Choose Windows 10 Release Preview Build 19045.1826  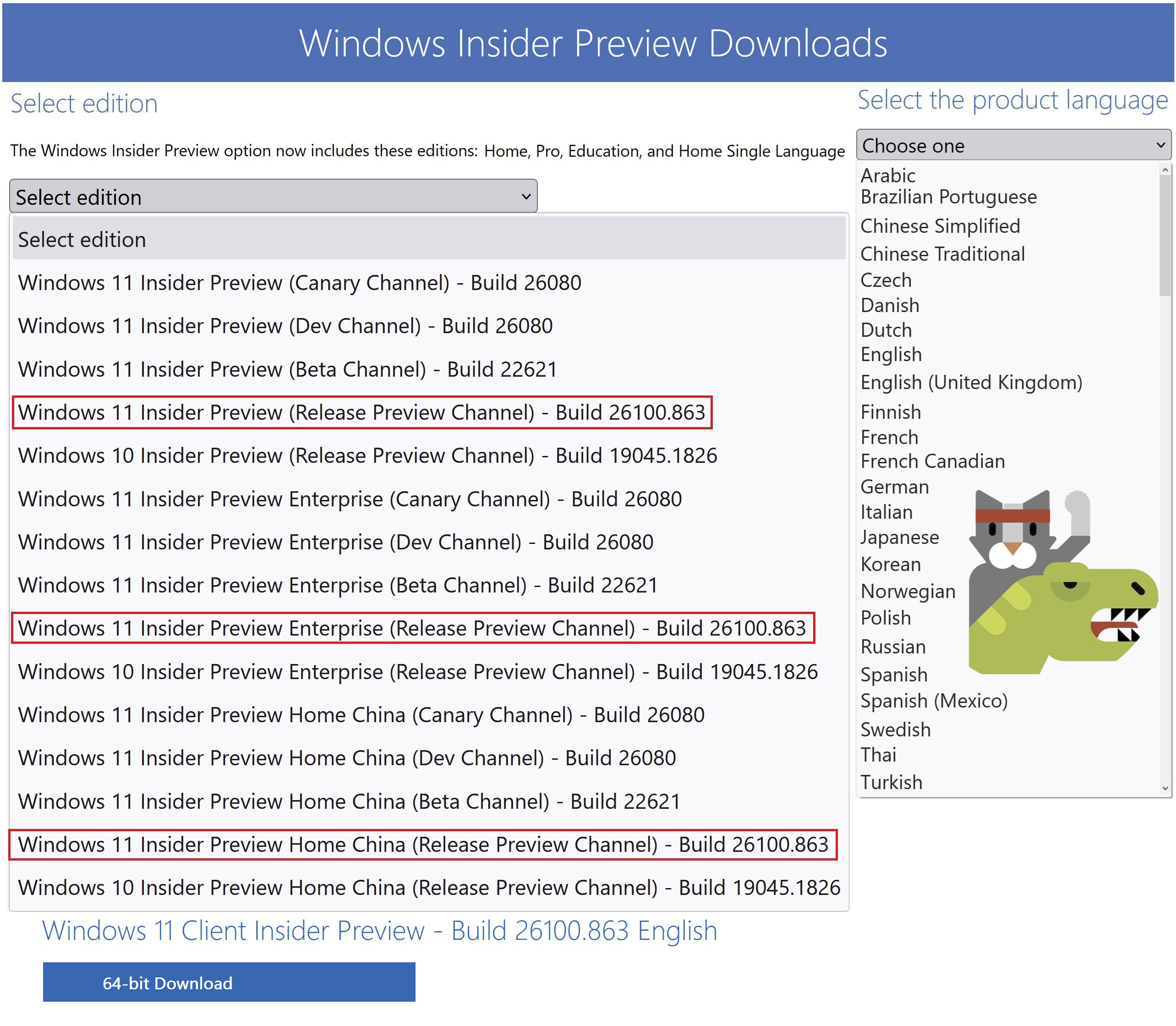367,456
